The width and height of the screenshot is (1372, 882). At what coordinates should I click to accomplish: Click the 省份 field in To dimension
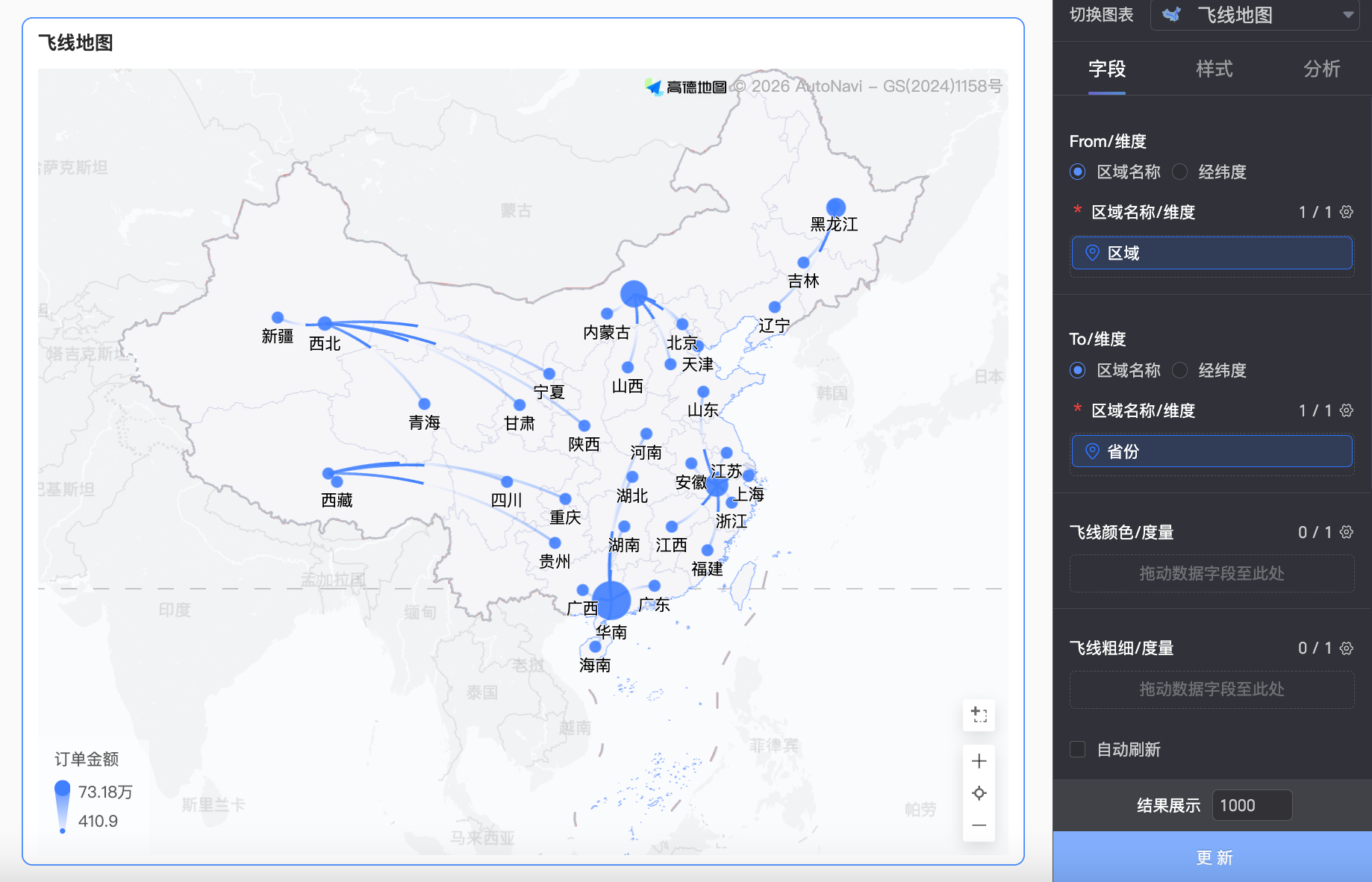coord(1212,451)
